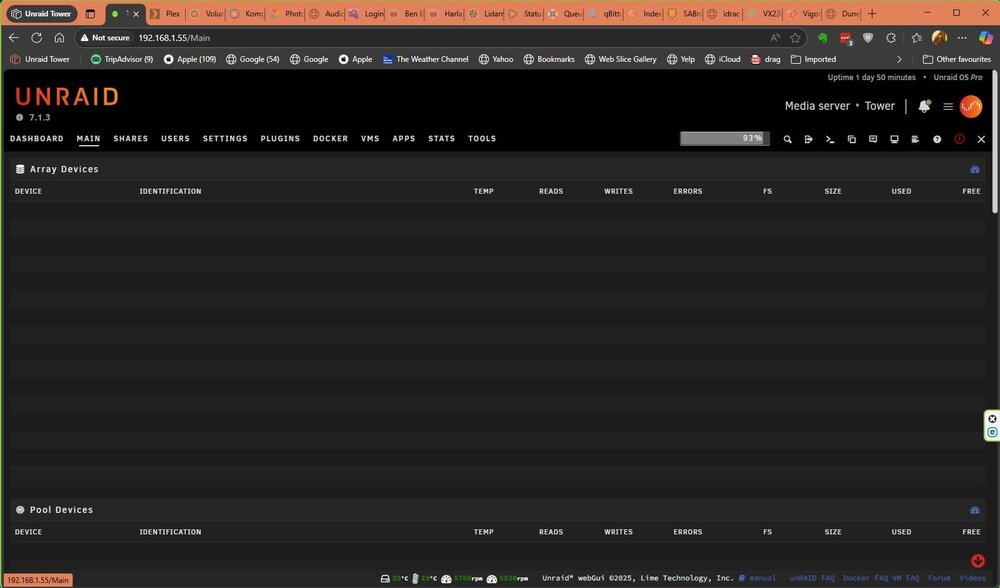Click the Array Devices gauge icon
The height and width of the screenshot is (588, 1000).
974,170
